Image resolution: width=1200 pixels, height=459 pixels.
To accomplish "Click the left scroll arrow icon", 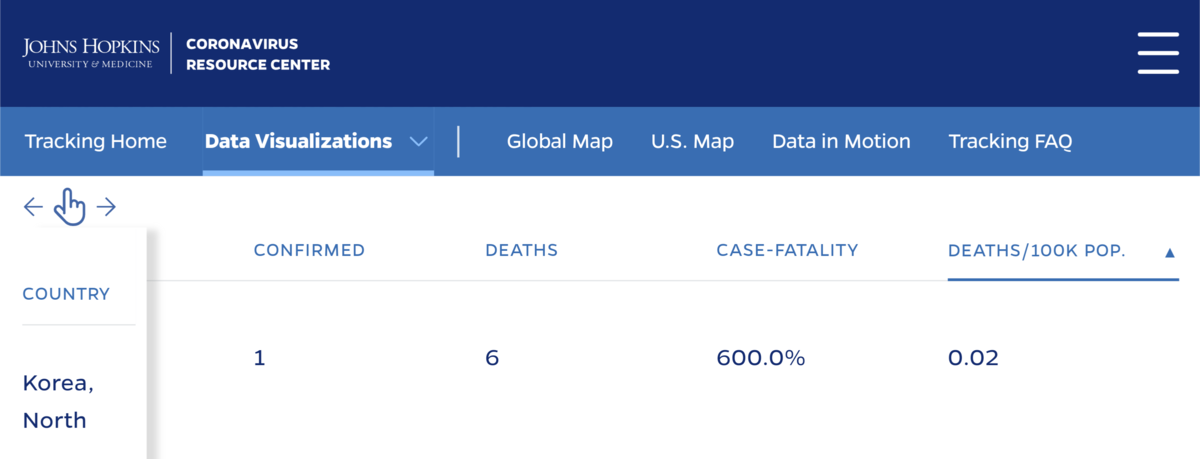I will [x=34, y=207].
